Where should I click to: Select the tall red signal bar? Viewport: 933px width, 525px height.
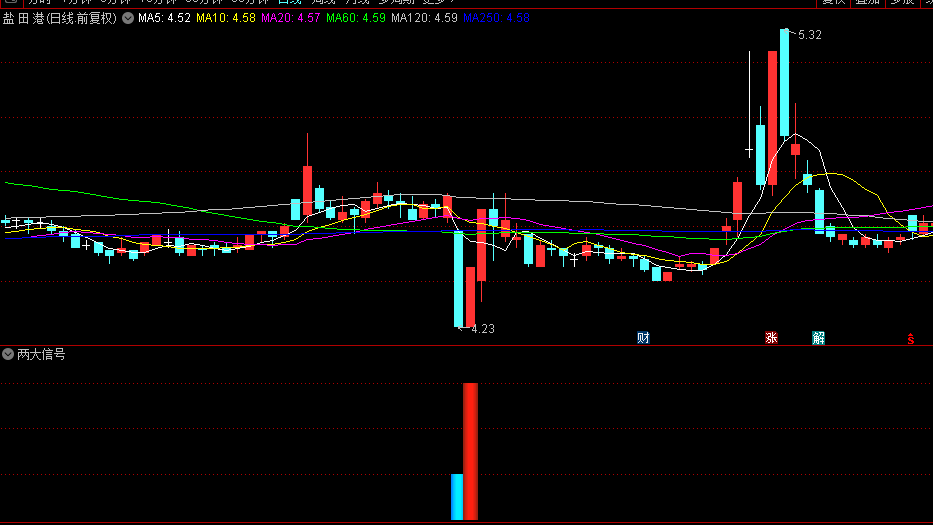(x=470, y=451)
